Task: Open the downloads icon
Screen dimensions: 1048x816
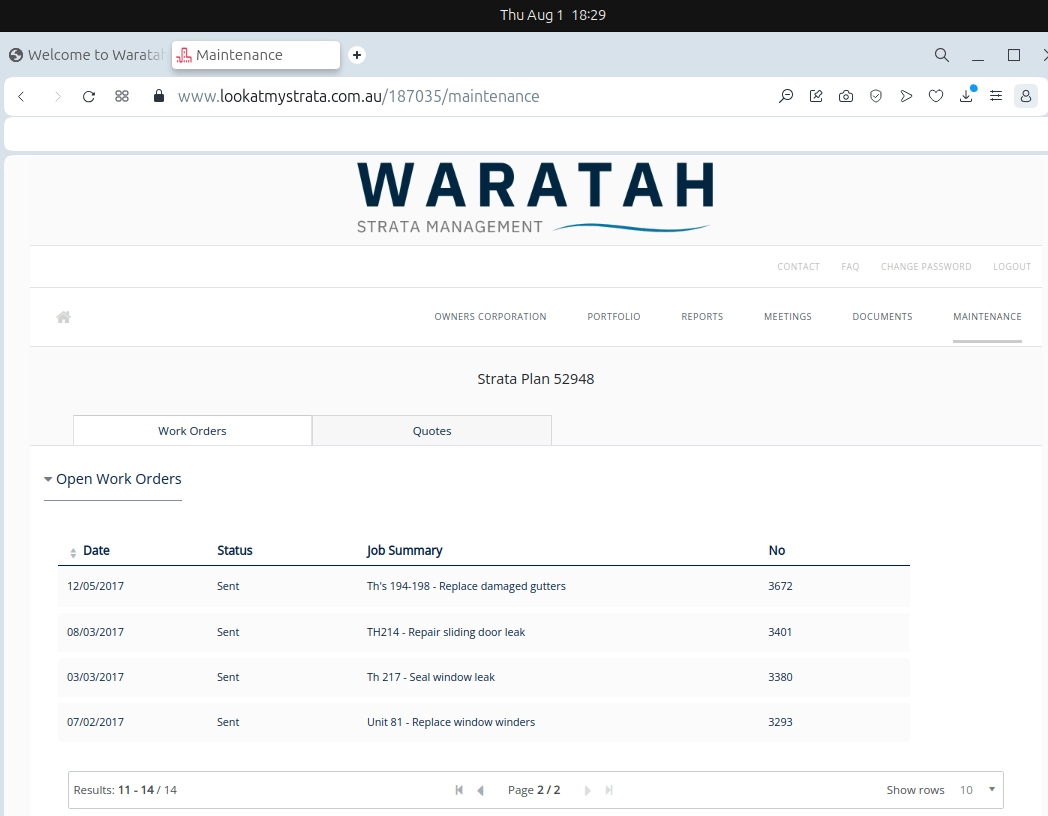Action: (x=966, y=96)
